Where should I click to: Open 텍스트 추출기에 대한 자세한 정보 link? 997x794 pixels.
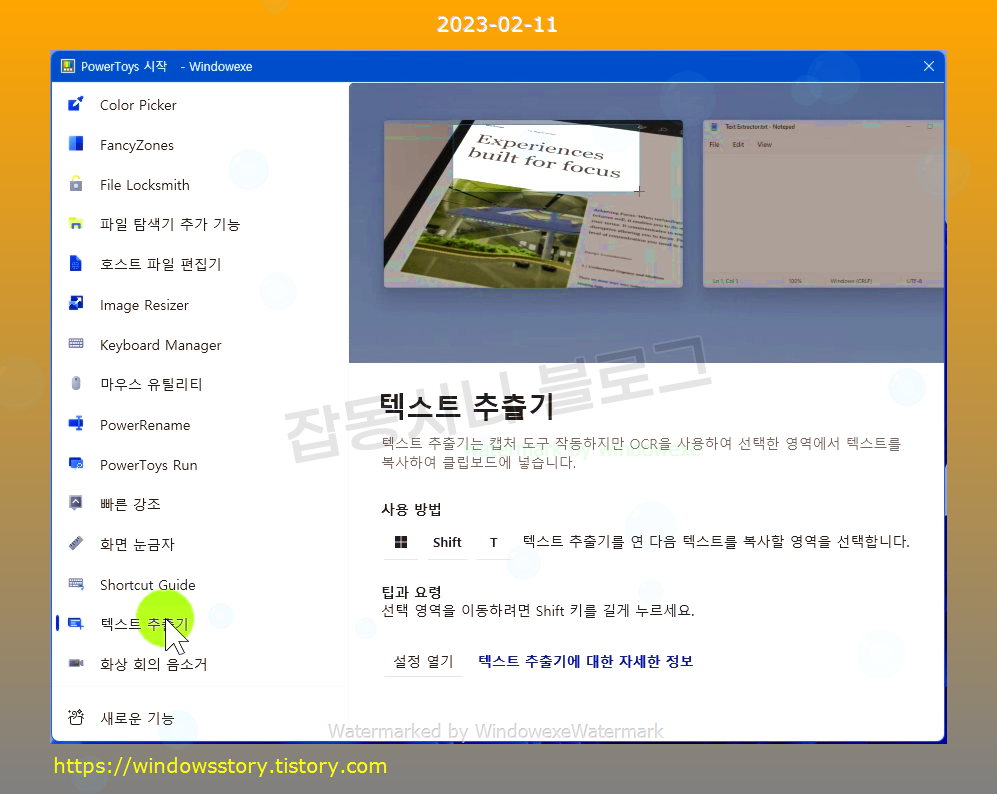pos(585,661)
